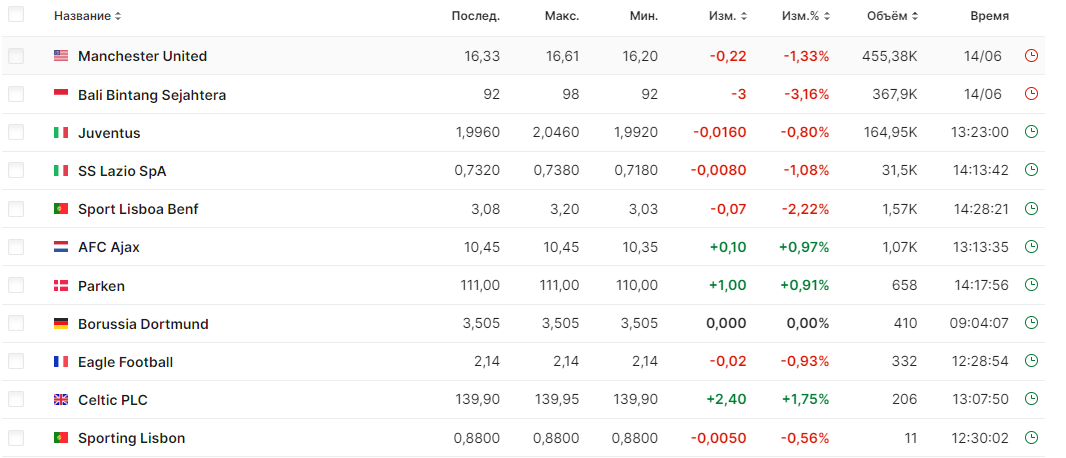The image size is (1066, 458).
Task: Click the Netherlands flag beside AFC Ajax
Action: [61, 247]
